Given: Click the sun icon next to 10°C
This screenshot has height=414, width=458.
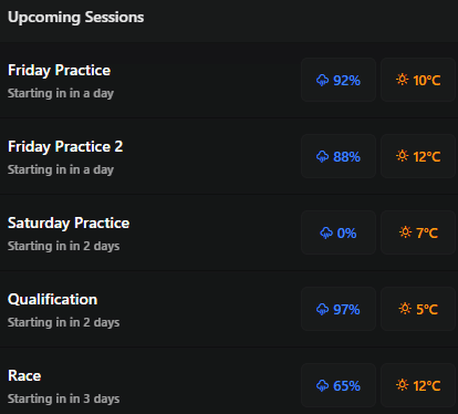Looking at the screenshot, I should pyautogui.click(x=402, y=80).
